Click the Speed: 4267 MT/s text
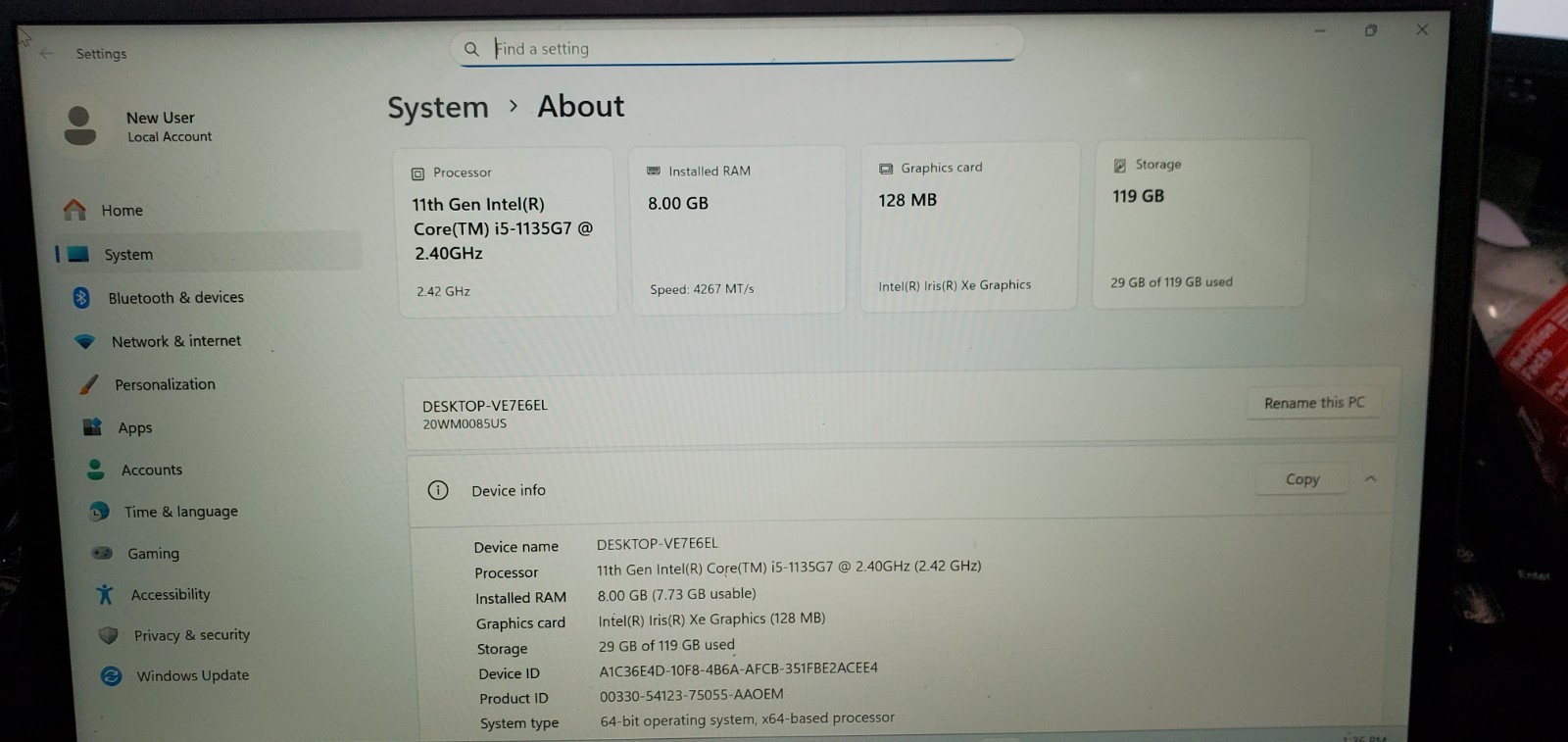 702,289
